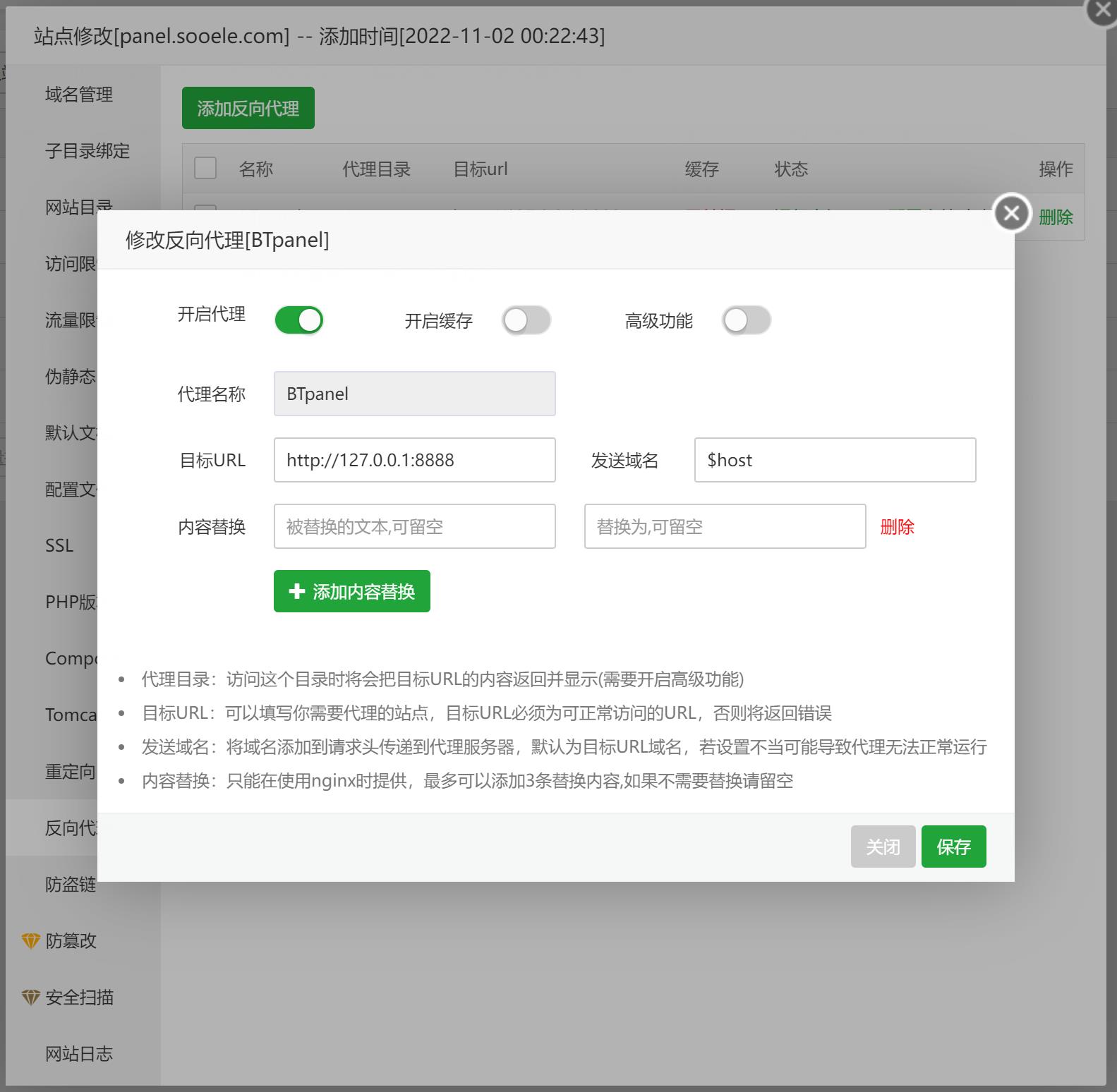The width and height of the screenshot is (1117, 1092).
Task: Click the 被替换的文本 input box
Action: (x=414, y=526)
